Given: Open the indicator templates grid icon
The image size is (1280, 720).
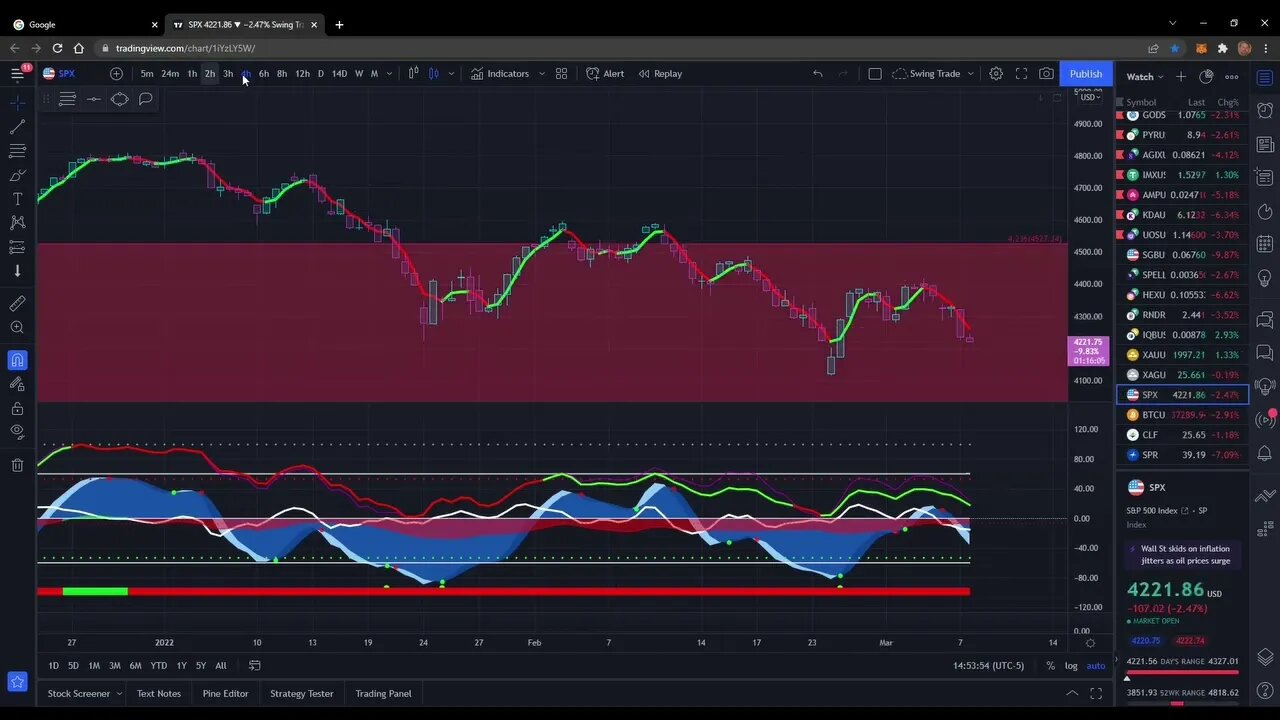Looking at the screenshot, I should point(561,73).
